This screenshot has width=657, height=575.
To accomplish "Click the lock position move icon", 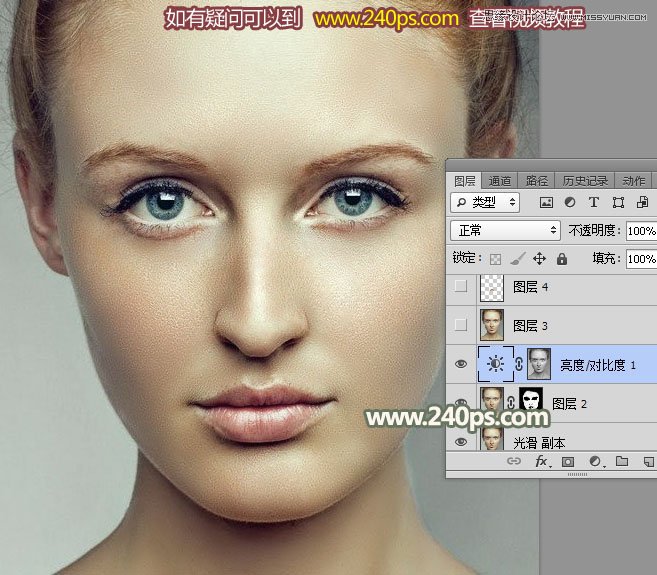I will pyautogui.click(x=539, y=259).
